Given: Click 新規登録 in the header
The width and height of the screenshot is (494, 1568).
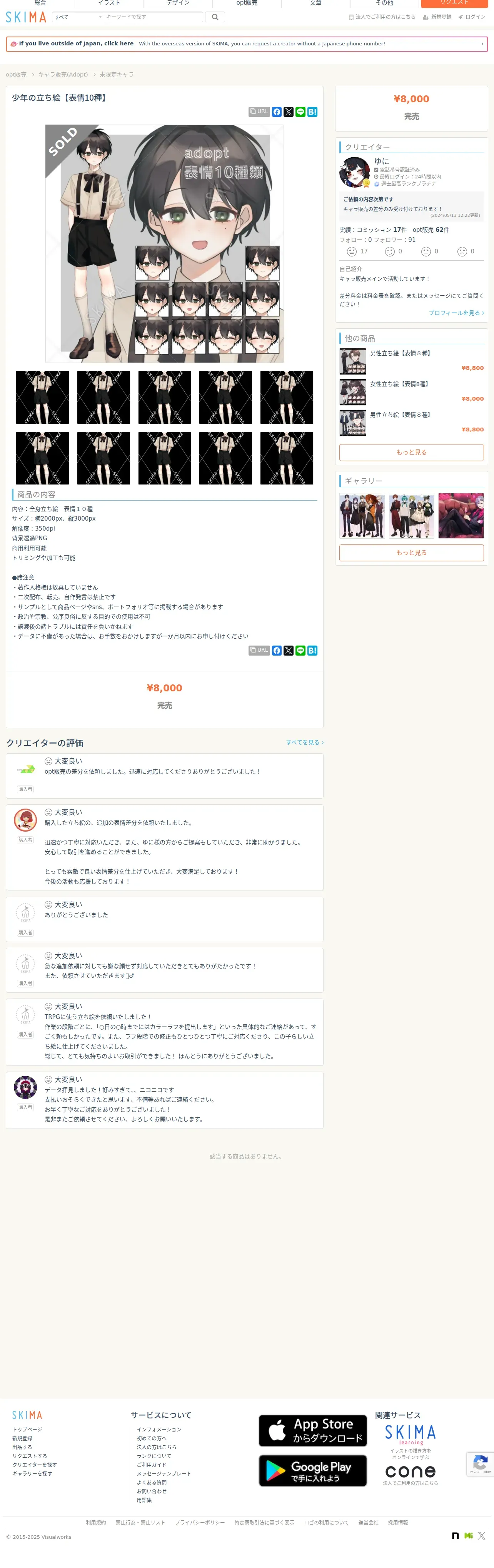Looking at the screenshot, I should pyautogui.click(x=437, y=17).
